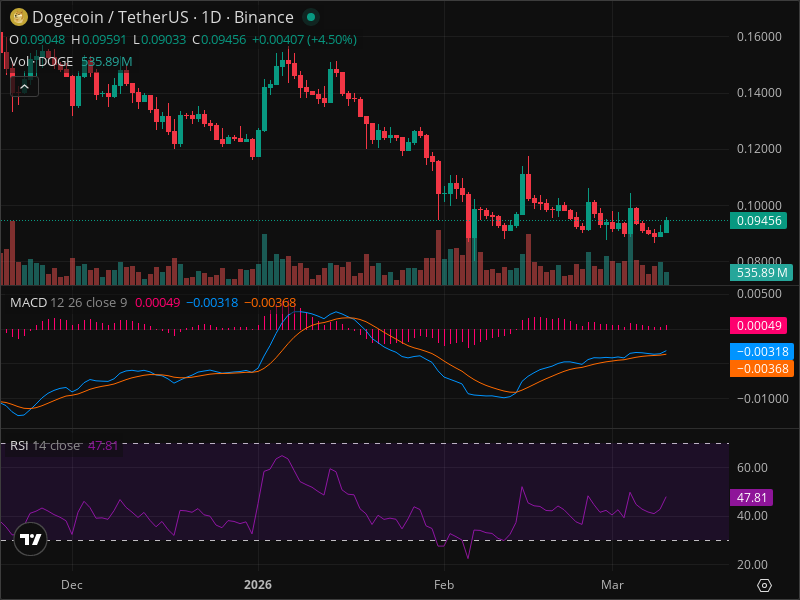Screen dimensions: 800x600
Task: Click the 535.89 M volume axis label
Action: click(762, 272)
